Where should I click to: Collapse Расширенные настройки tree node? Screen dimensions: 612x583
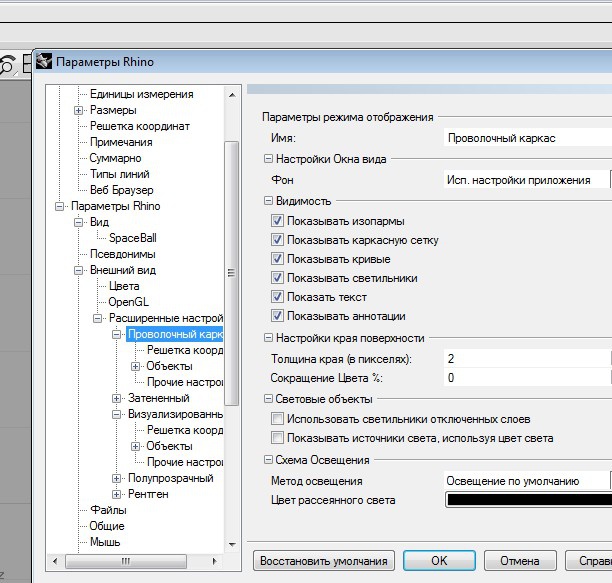[x=98, y=318]
